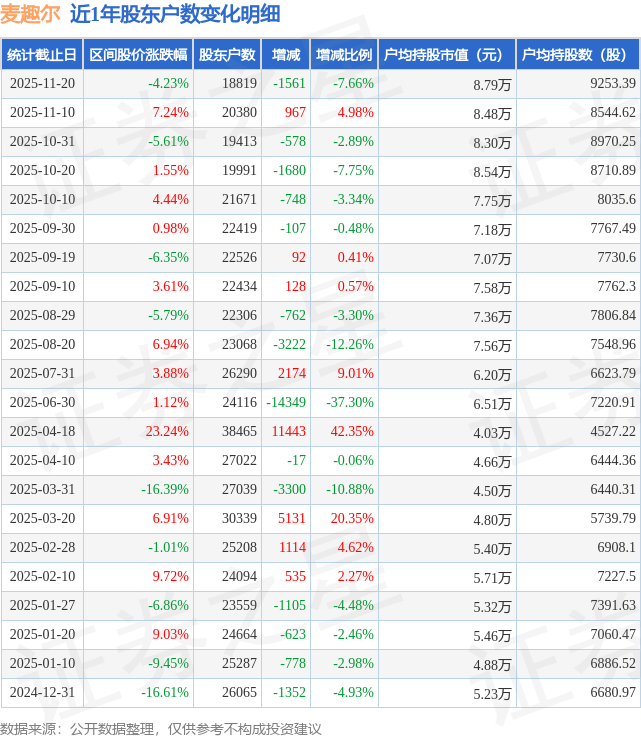
Task: Click the 2024-12-31 date cell
Action: click(40, 693)
